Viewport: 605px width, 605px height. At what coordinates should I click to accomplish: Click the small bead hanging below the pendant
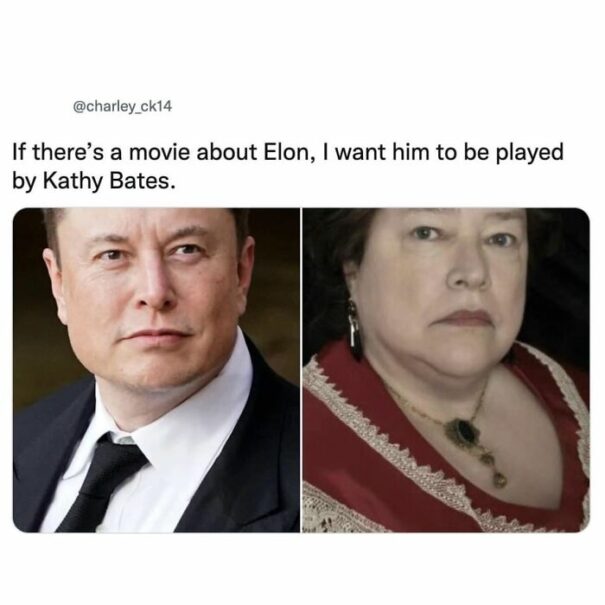point(500,479)
